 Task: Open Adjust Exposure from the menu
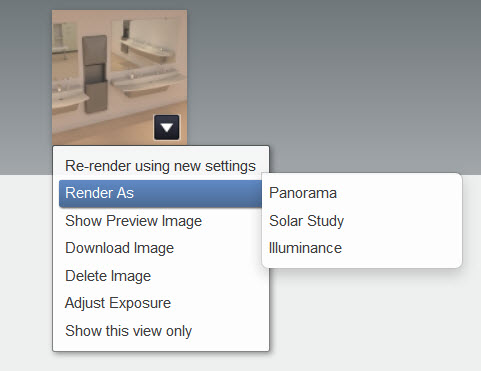pos(160,303)
